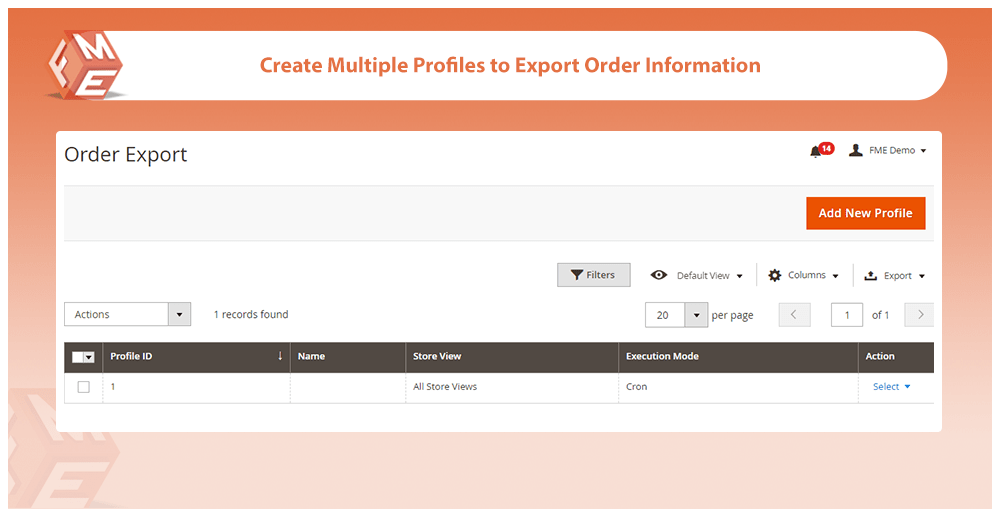
Task: Click the notifications bell icon
Action: [816, 151]
